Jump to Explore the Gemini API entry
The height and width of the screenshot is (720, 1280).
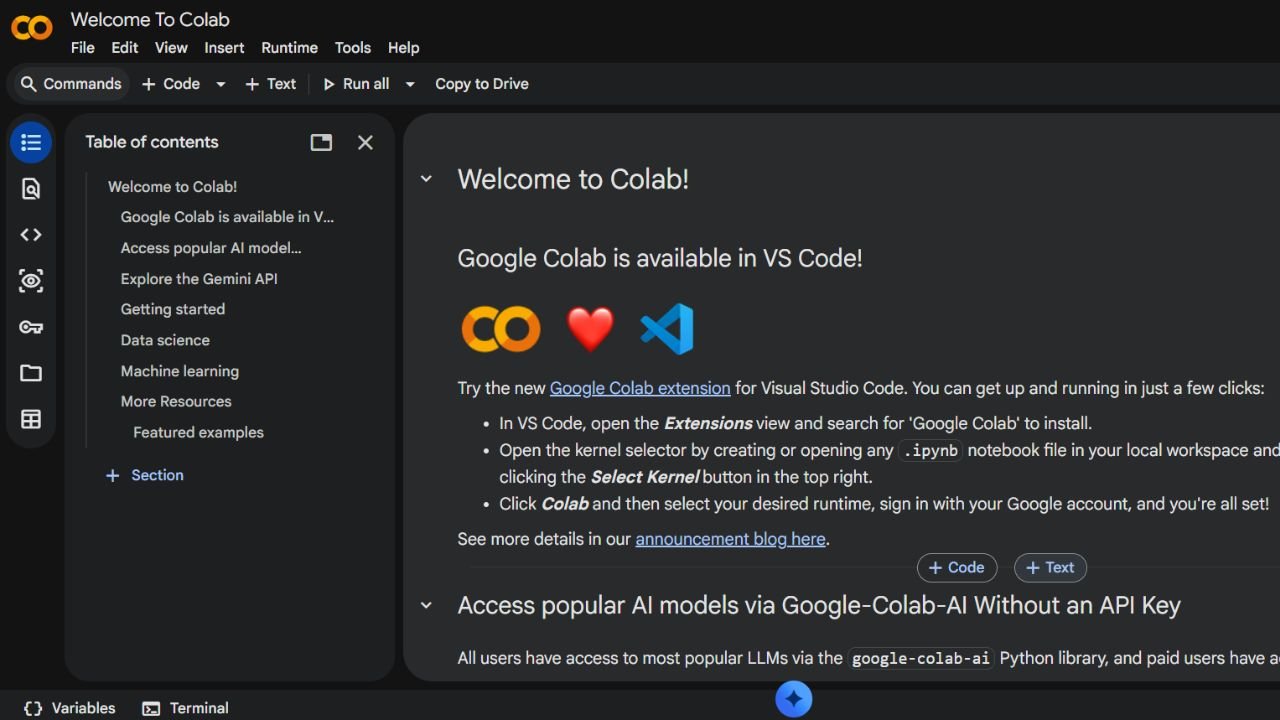(x=199, y=279)
